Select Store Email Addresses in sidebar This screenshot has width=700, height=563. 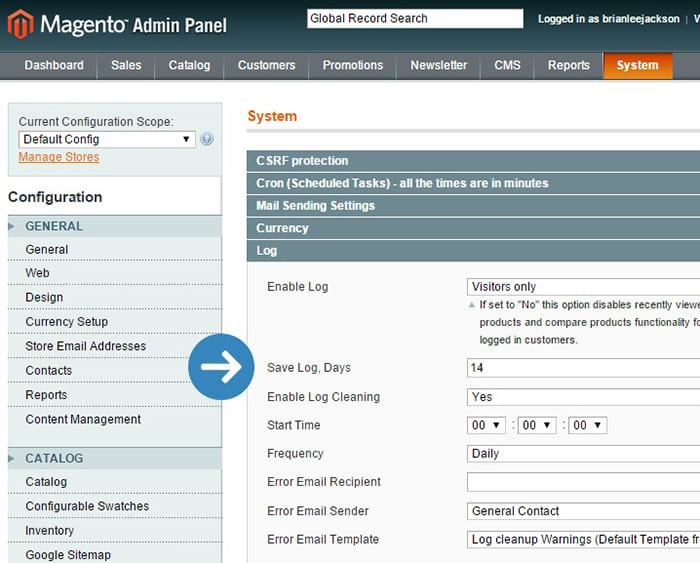[x=115, y=346]
